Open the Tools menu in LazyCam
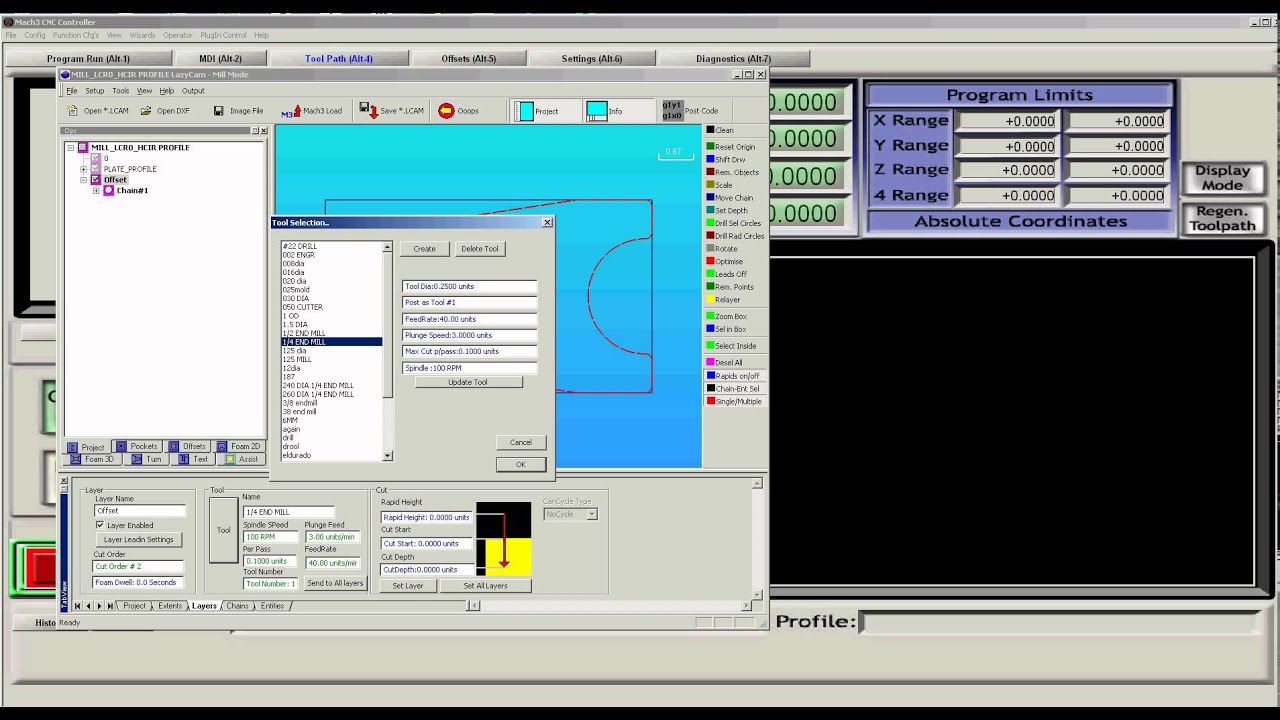1280x720 pixels. click(120, 91)
